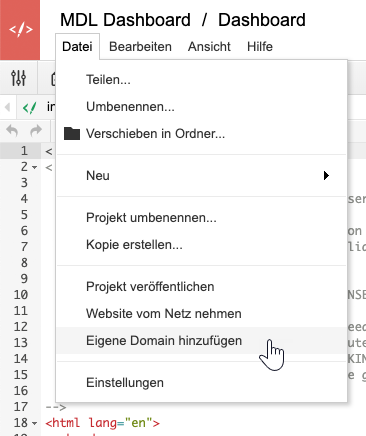The height and width of the screenshot is (436, 366).
Task: Click the left tab-scroll arrow
Action: pyautogui.click(x=7, y=107)
